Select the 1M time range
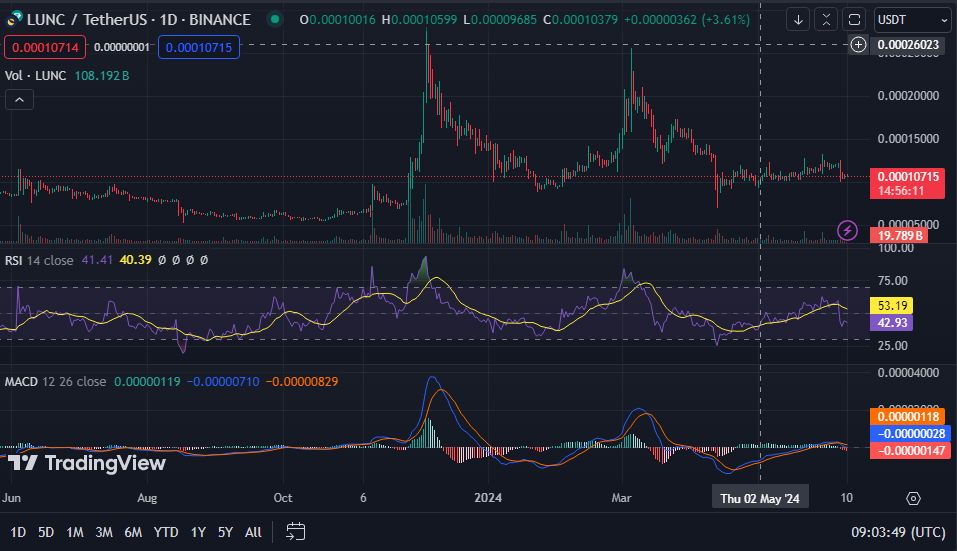957x551 pixels. (x=75, y=531)
